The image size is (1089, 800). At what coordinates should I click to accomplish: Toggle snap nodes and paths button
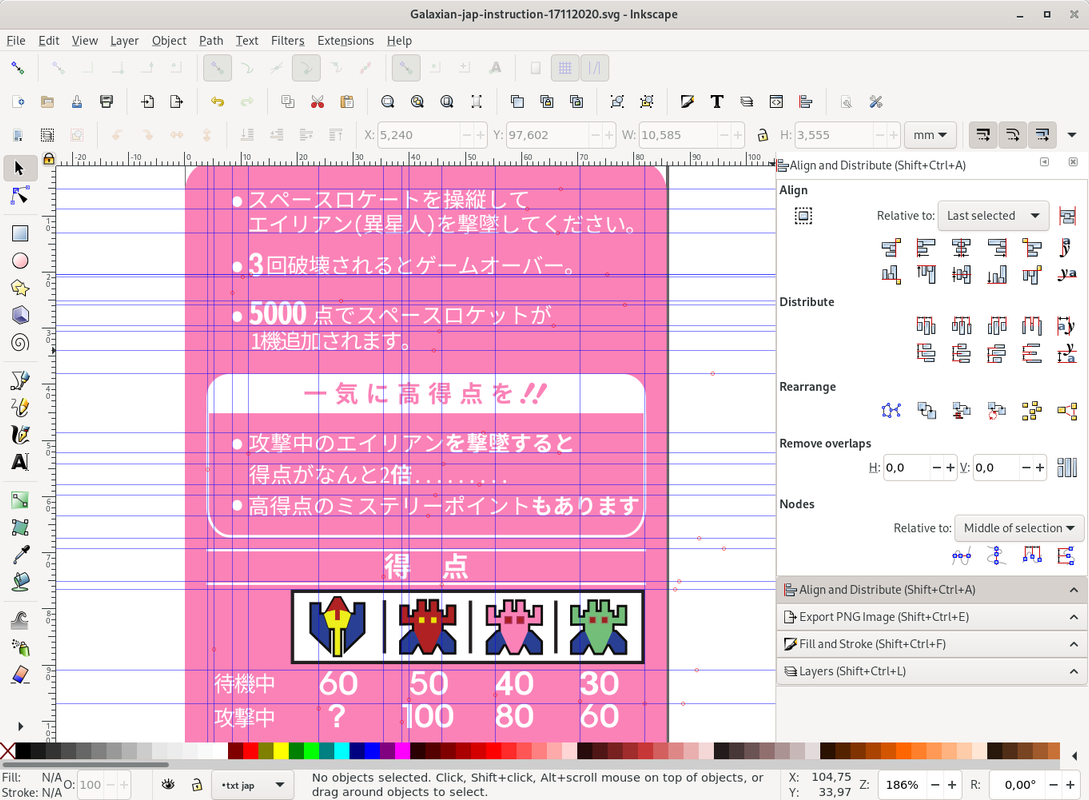coord(217,68)
